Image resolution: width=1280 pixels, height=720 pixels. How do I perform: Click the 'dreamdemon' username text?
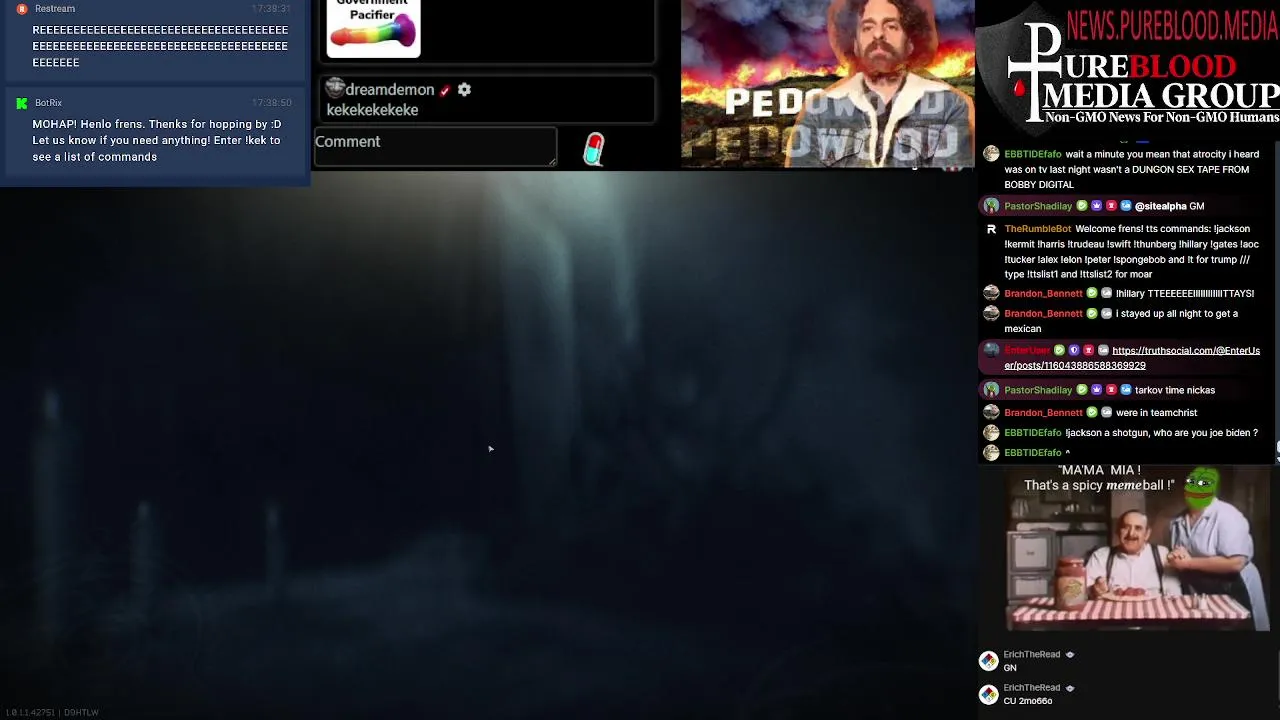coord(389,90)
